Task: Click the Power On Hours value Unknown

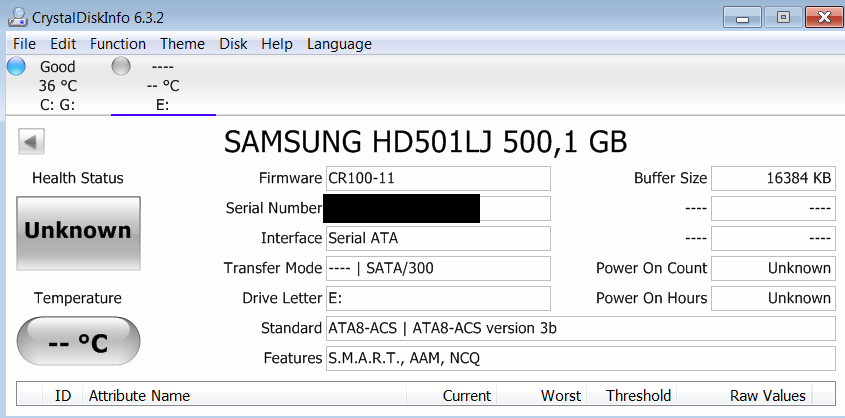Action: (773, 298)
